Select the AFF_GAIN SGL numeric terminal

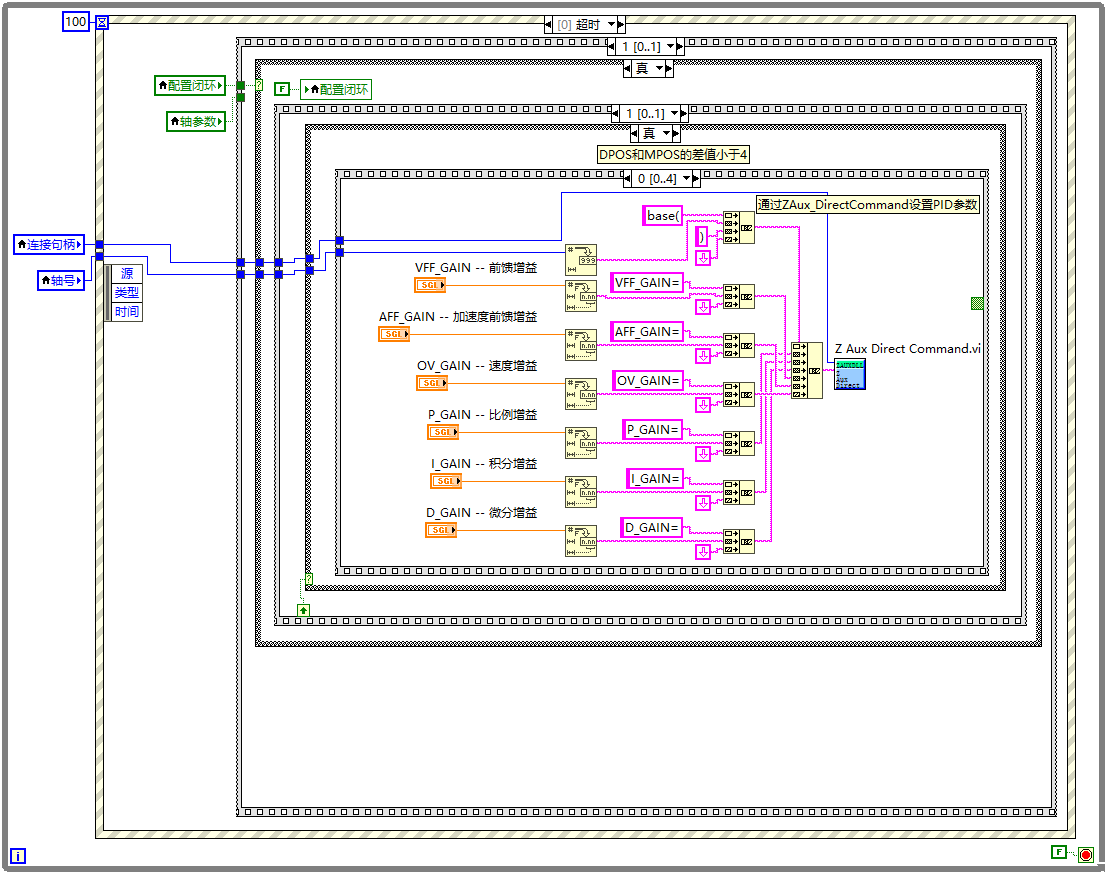coord(394,333)
